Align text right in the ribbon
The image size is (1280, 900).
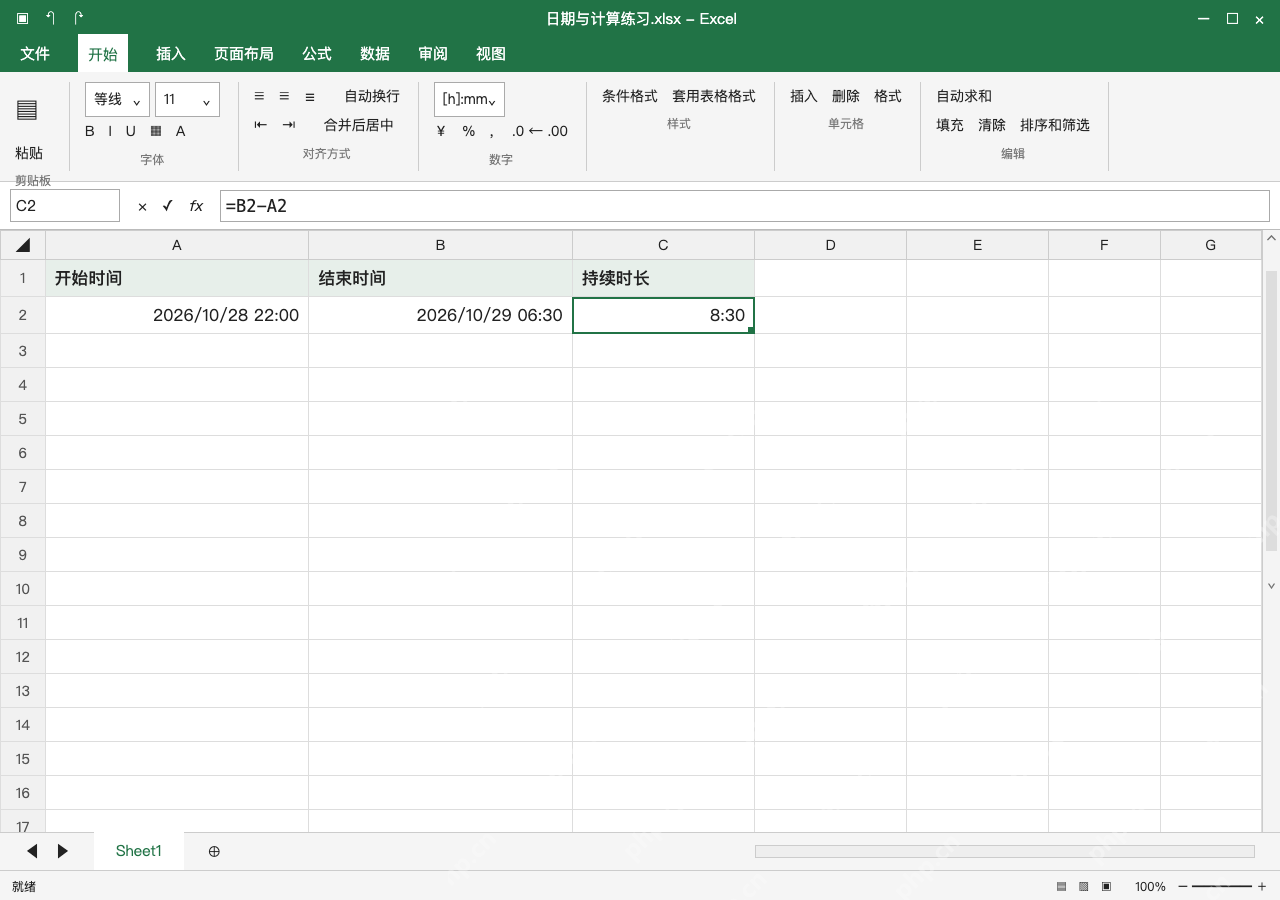point(310,96)
